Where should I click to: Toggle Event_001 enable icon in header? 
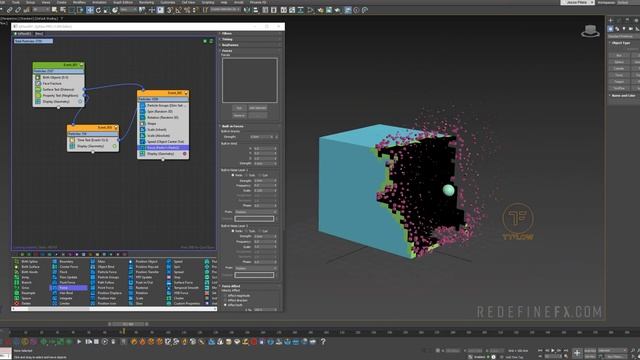(81, 65)
